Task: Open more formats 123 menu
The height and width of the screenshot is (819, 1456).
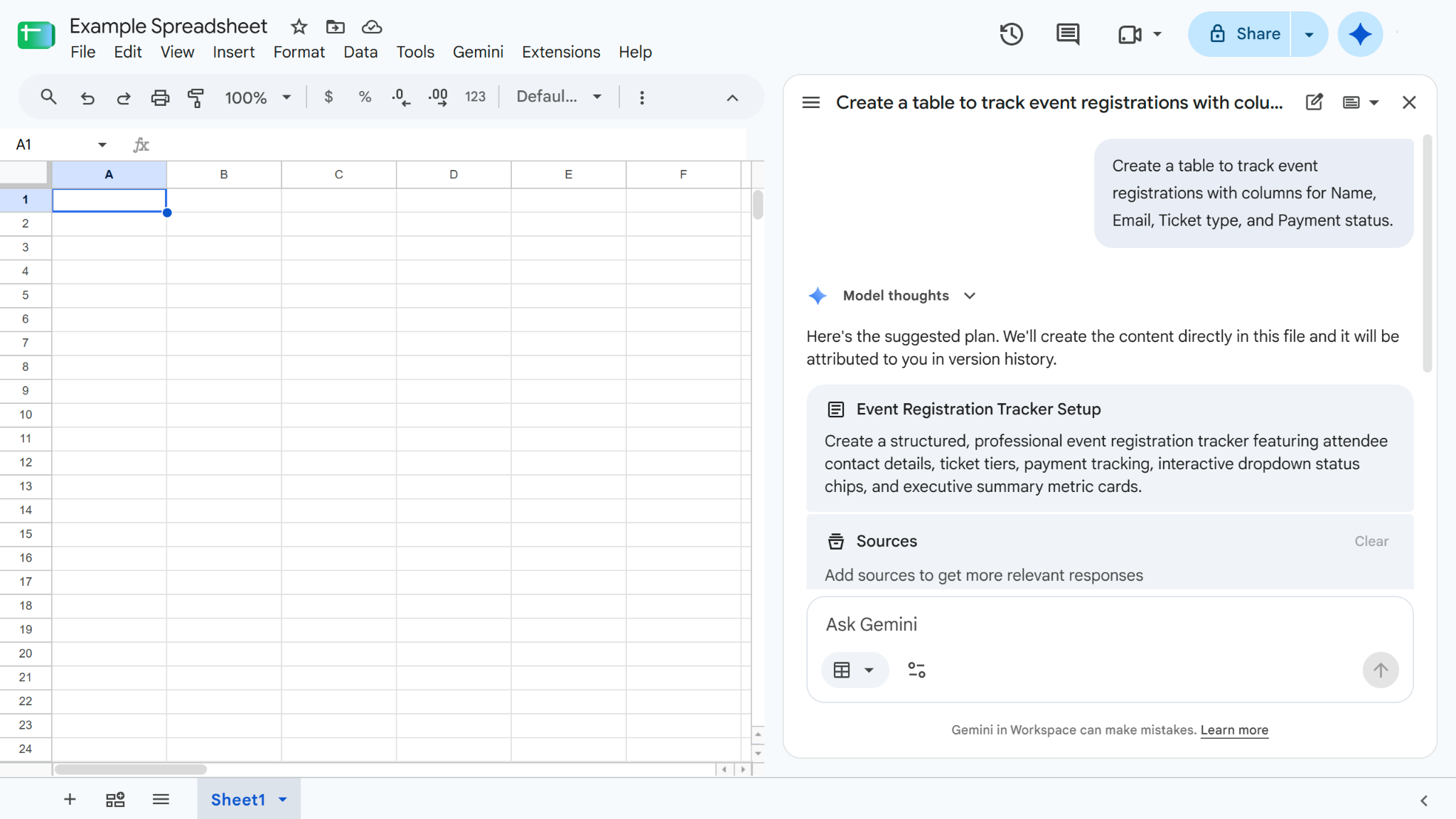Action: click(475, 97)
